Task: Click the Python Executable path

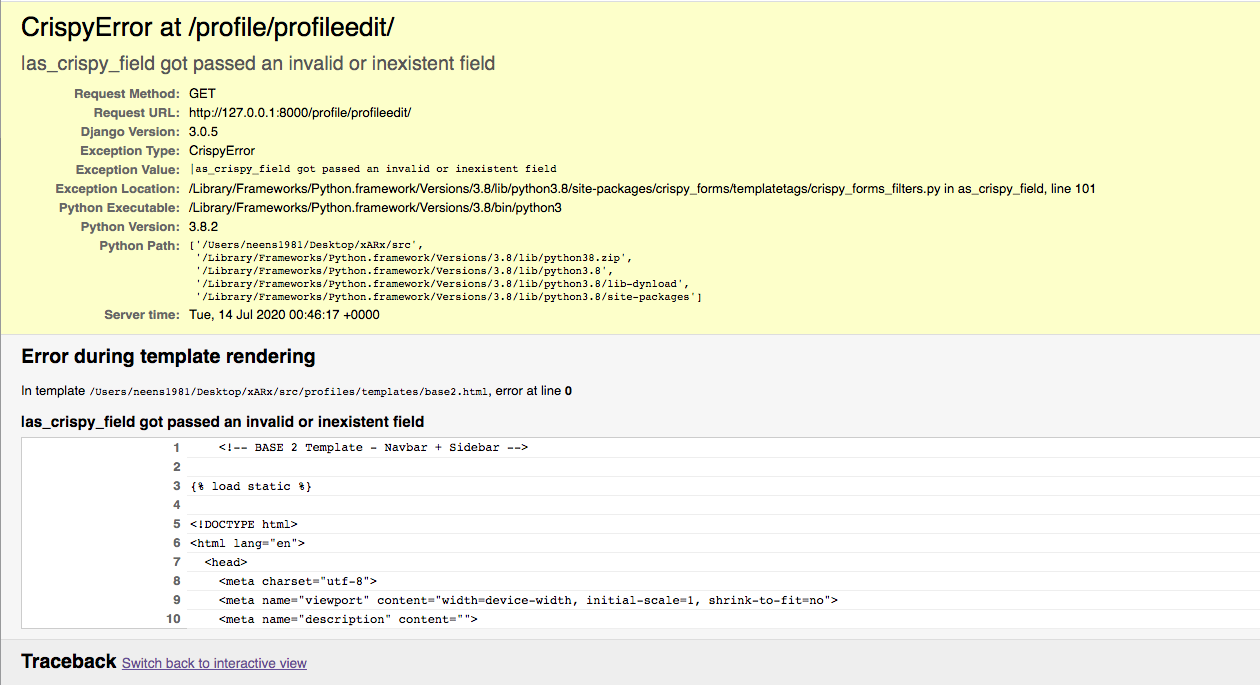Action: click(375, 208)
